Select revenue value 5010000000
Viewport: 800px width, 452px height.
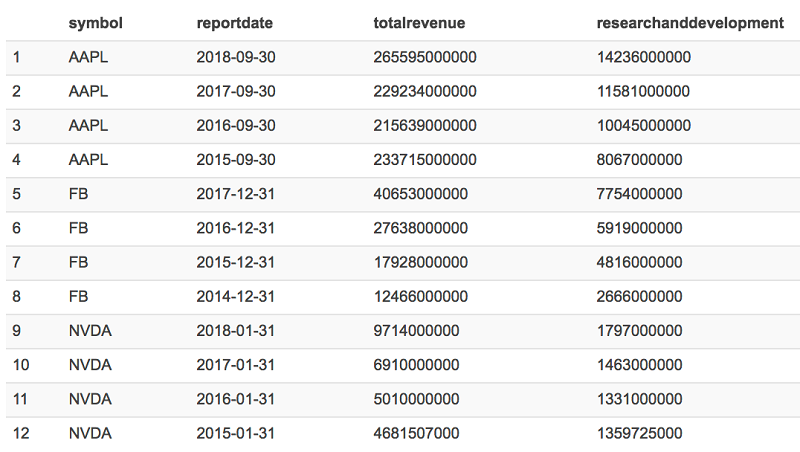coord(416,399)
